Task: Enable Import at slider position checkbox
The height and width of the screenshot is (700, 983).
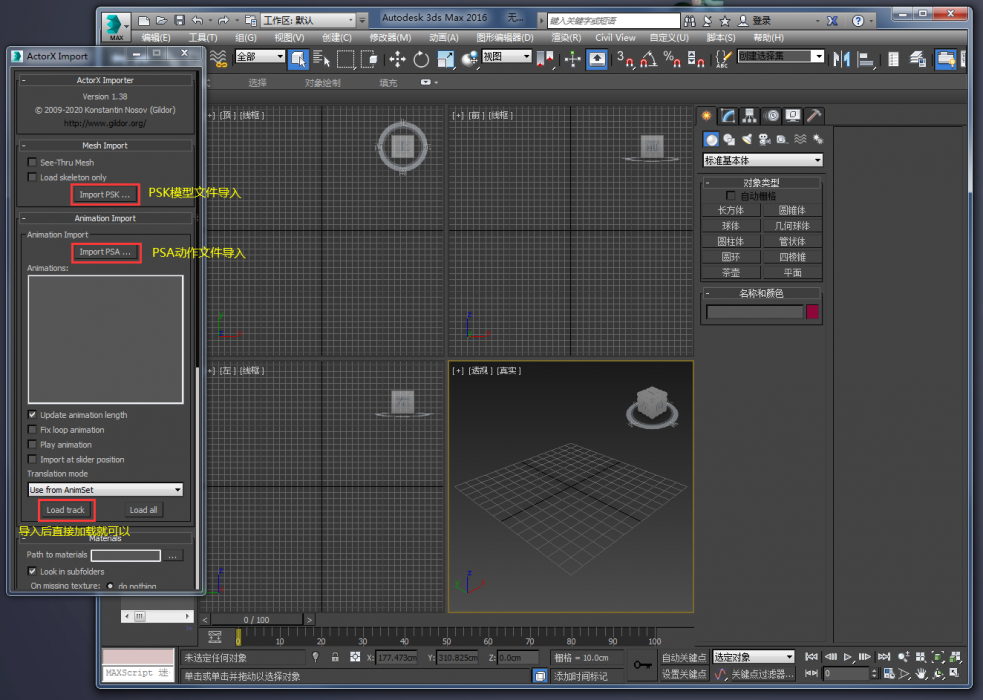Action: [x=32, y=459]
